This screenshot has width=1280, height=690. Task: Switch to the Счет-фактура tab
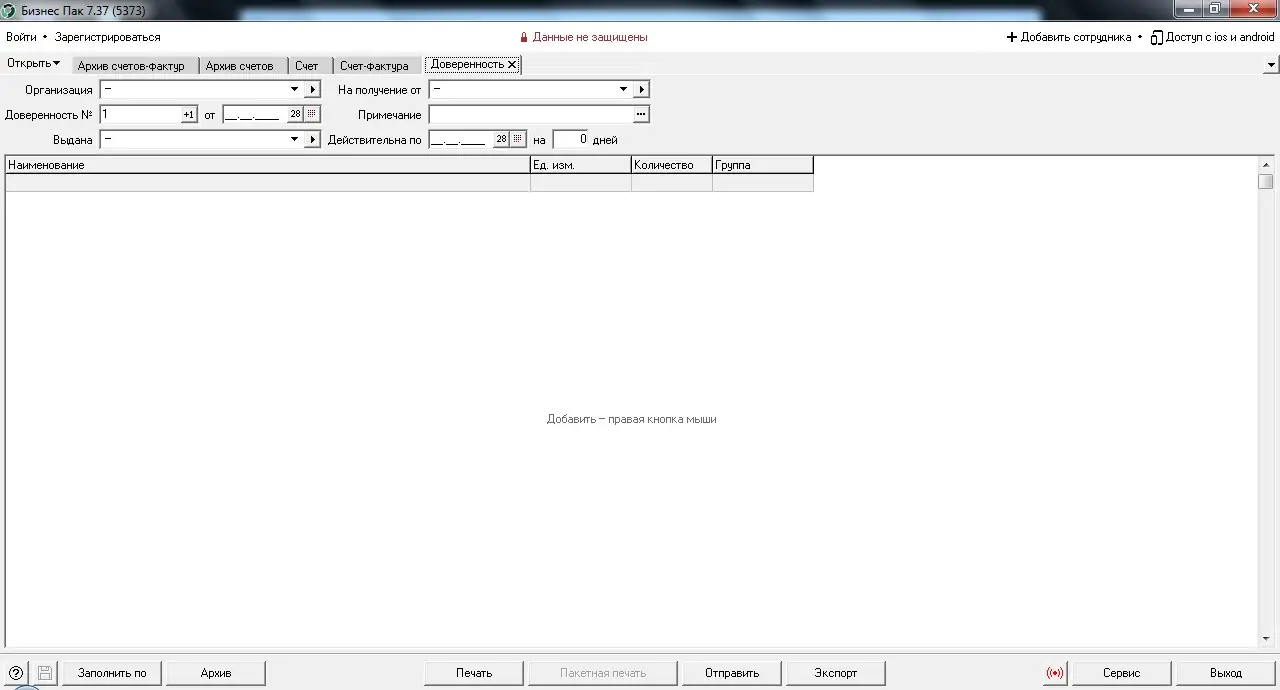(374, 66)
